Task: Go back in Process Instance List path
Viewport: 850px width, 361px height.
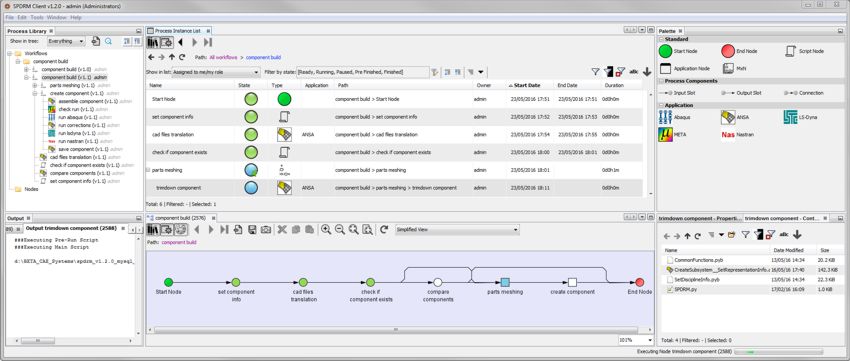Action: point(151,57)
